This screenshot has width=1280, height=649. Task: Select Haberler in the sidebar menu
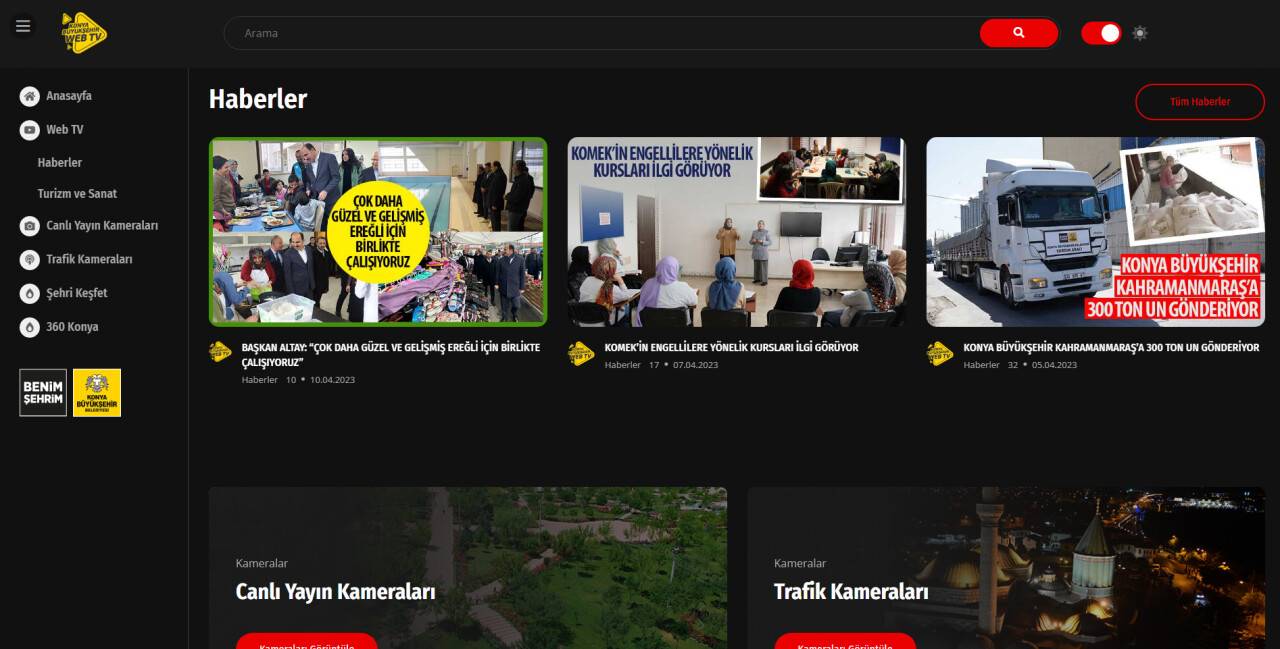click(59, 162)
